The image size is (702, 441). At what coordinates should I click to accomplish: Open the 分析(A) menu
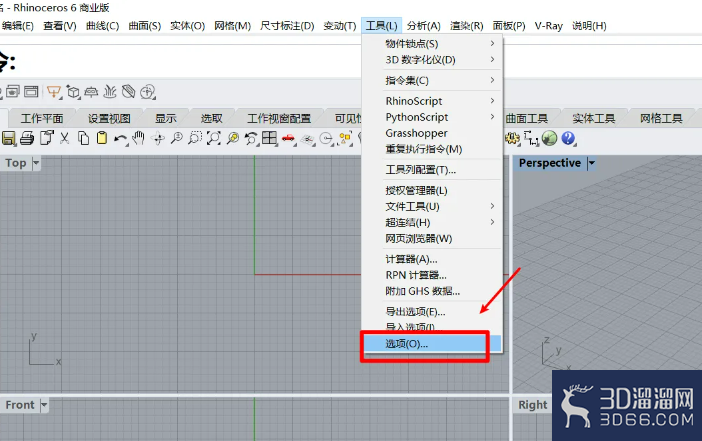point(424,26)
